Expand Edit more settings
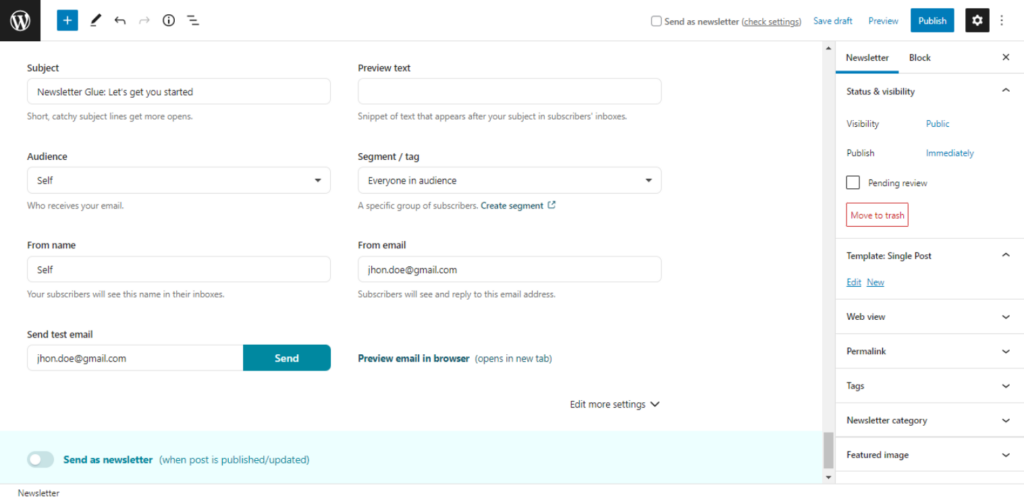 615,404
